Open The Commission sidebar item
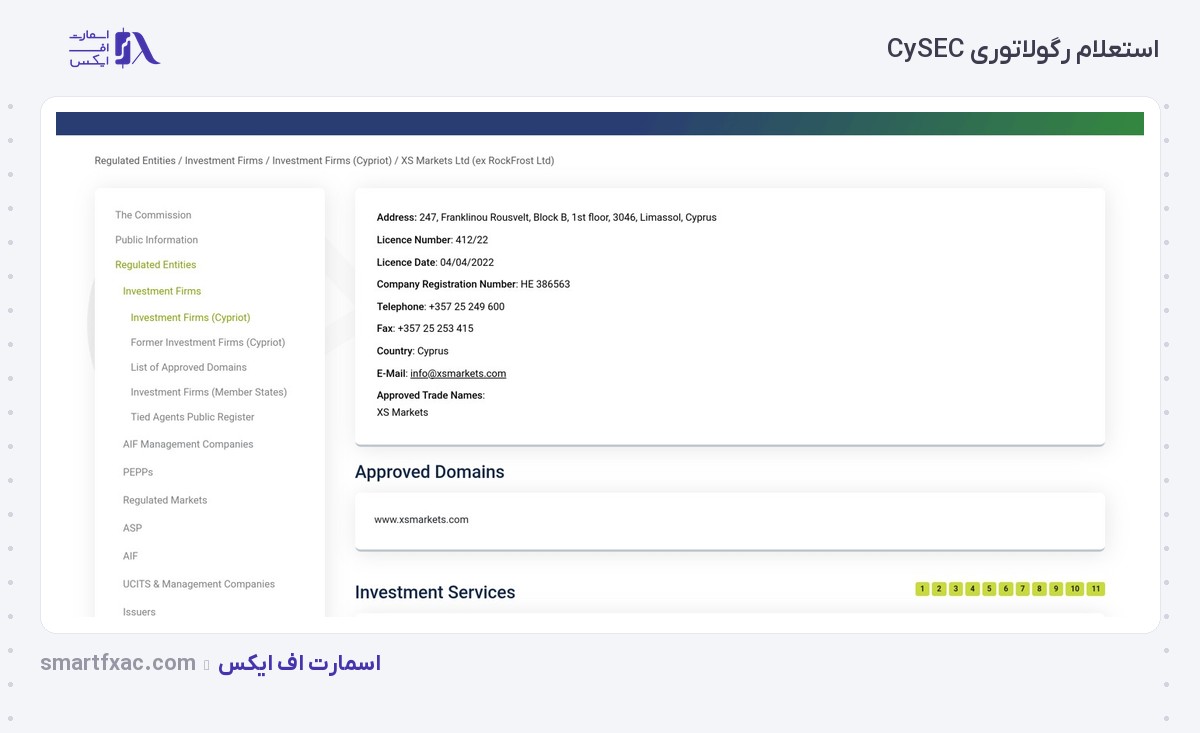The height and width of the screenshot is (733, 1200). tap(153, 215)
